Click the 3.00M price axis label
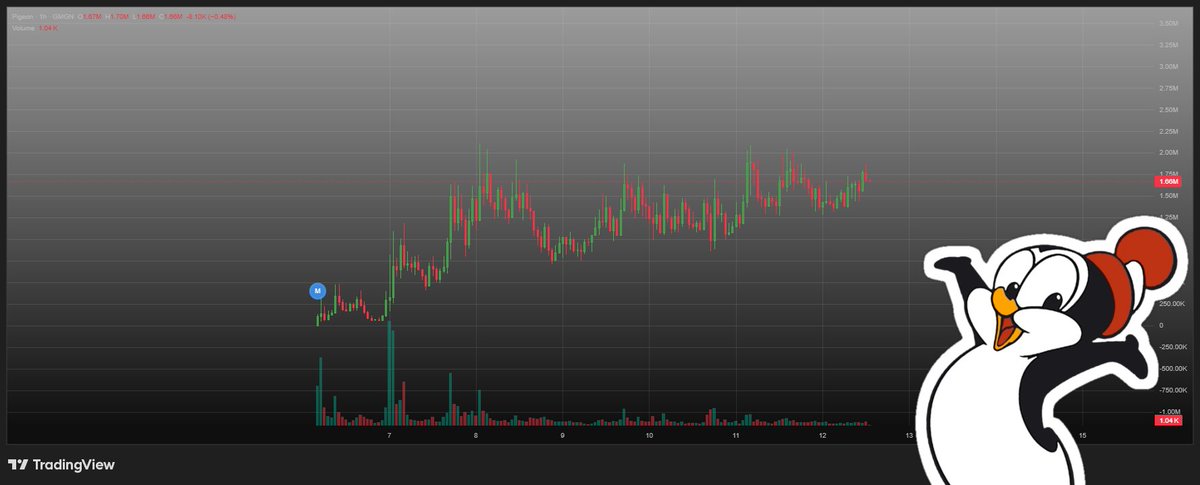 pyautogui.click(x=1167, y=67)
